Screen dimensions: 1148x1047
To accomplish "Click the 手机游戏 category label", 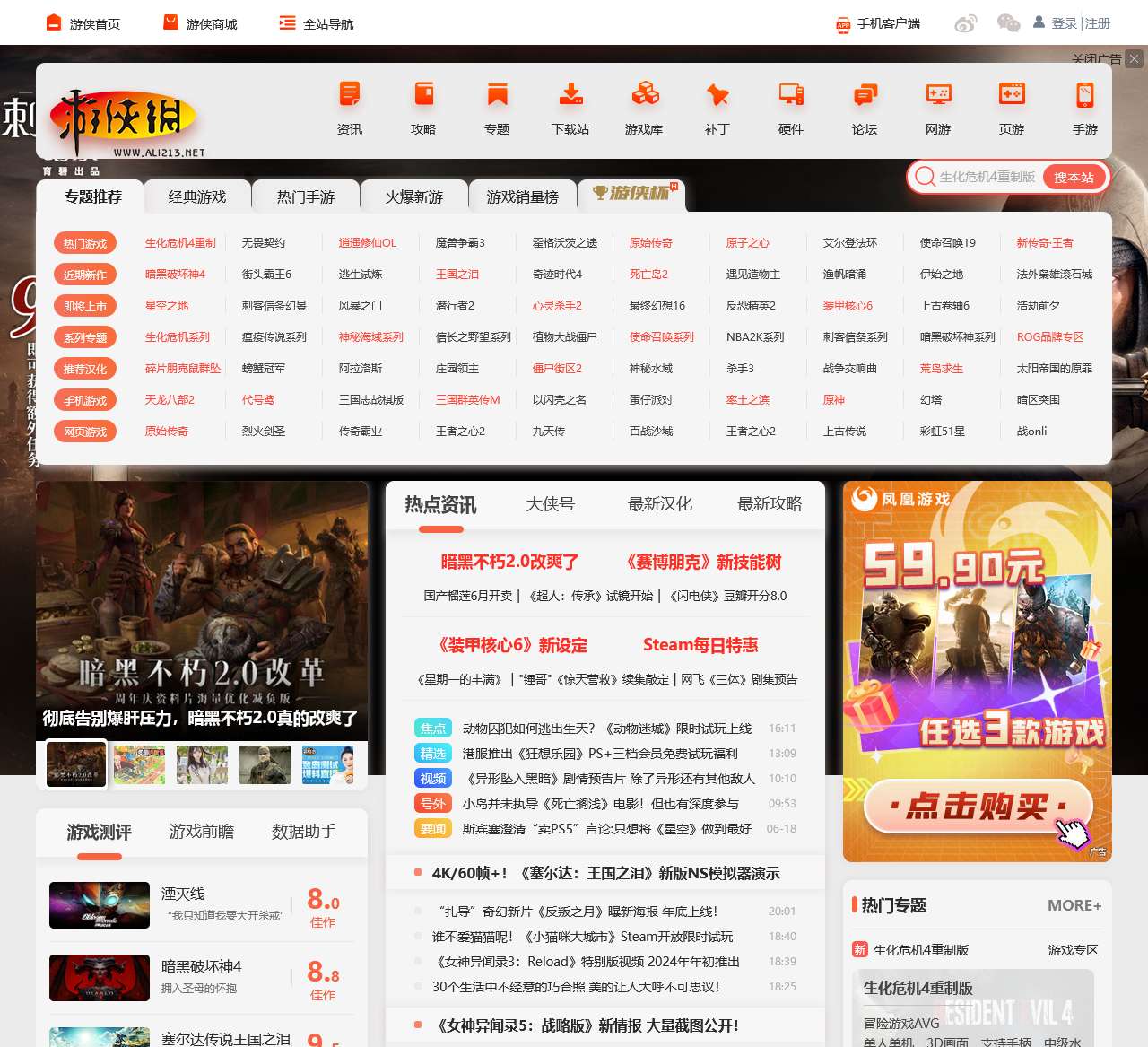I will (84, 400).
